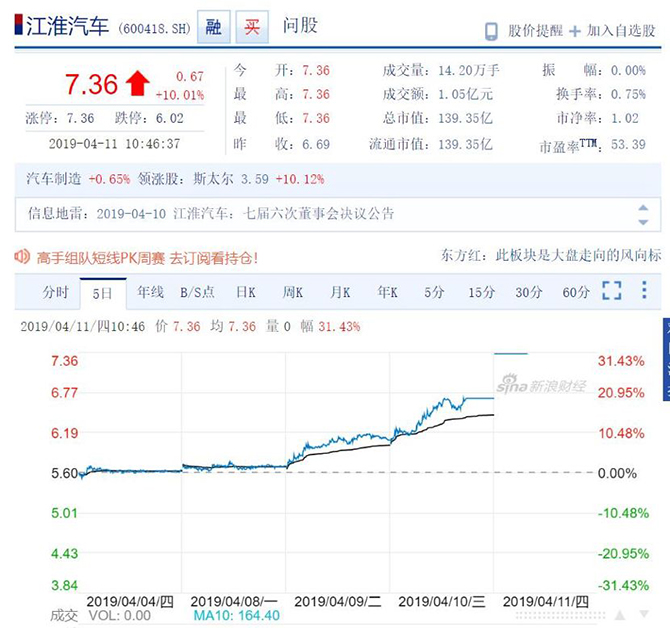
Task: Click the 昨收 6.69 value
Action: [x=316, y=144]
